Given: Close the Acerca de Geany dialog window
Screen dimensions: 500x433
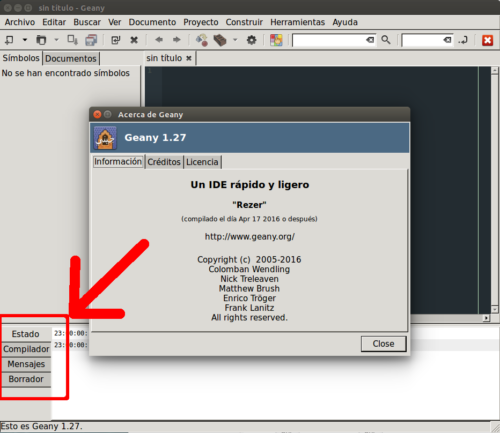Looking at the screenshot, I should pos(97,115).
